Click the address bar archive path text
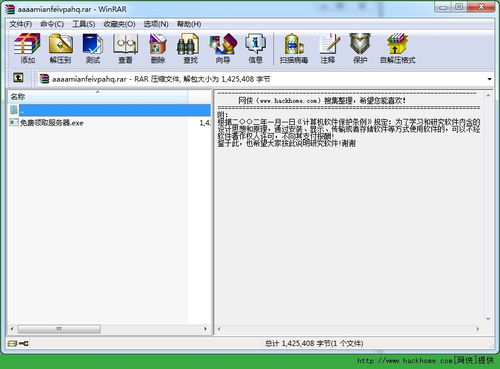This screenshot has height=369, width=500. [x=161, y=79]
